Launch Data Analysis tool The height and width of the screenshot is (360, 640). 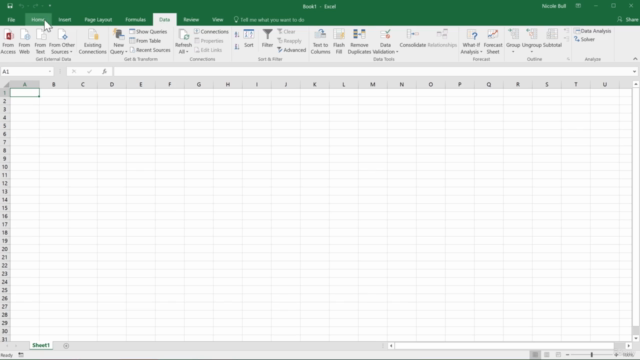pyautogui.click(x=593, y=31)
